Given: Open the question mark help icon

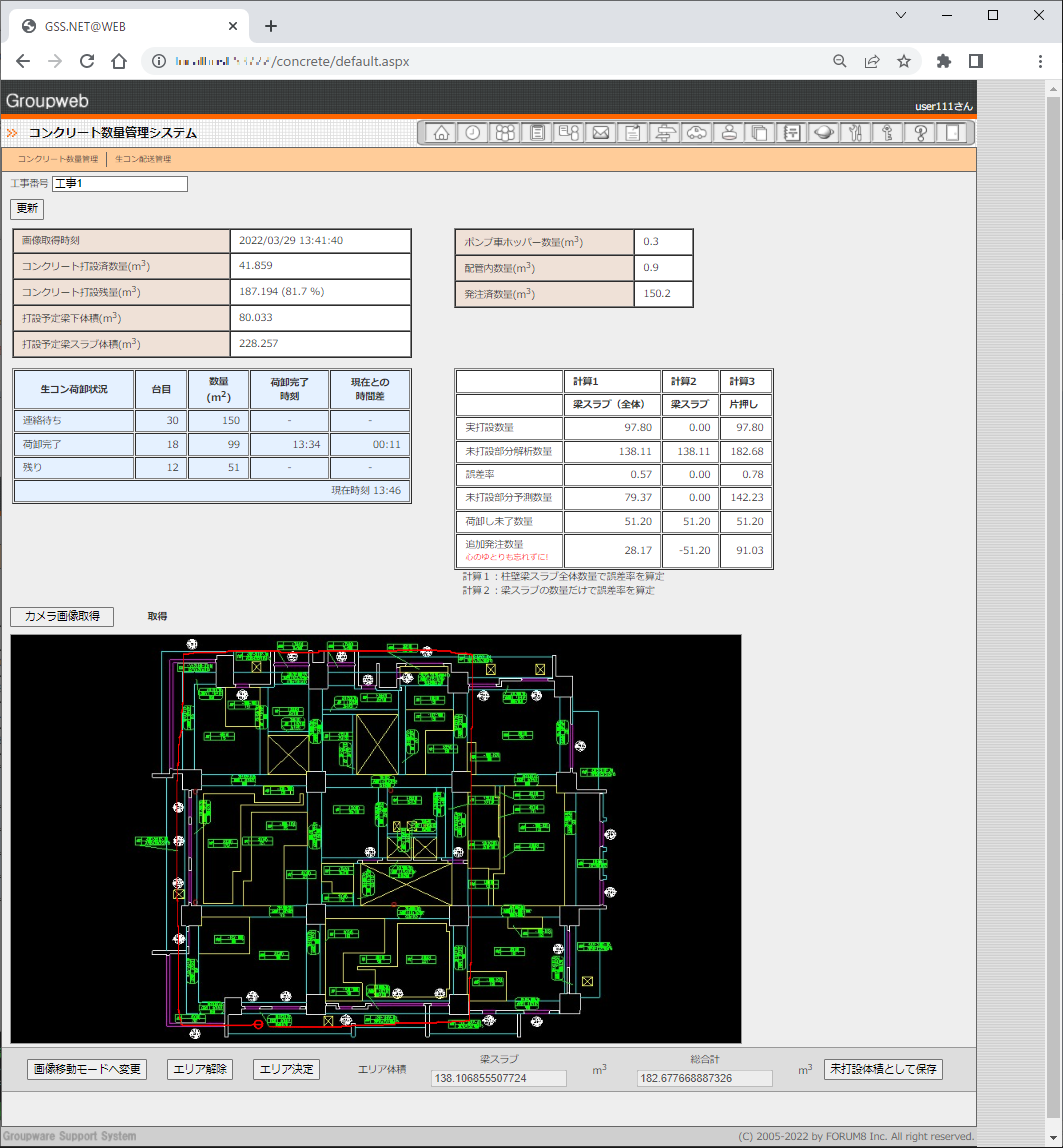Looking at the screenshot, I should tap(921, 133).
